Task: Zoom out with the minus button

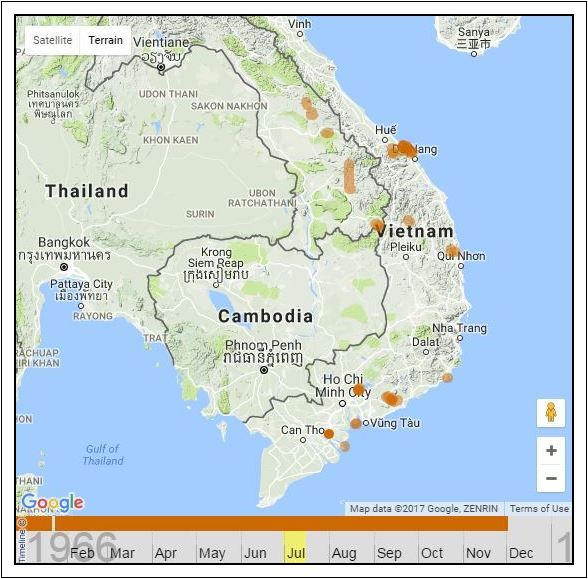Action: pos(551,478)
